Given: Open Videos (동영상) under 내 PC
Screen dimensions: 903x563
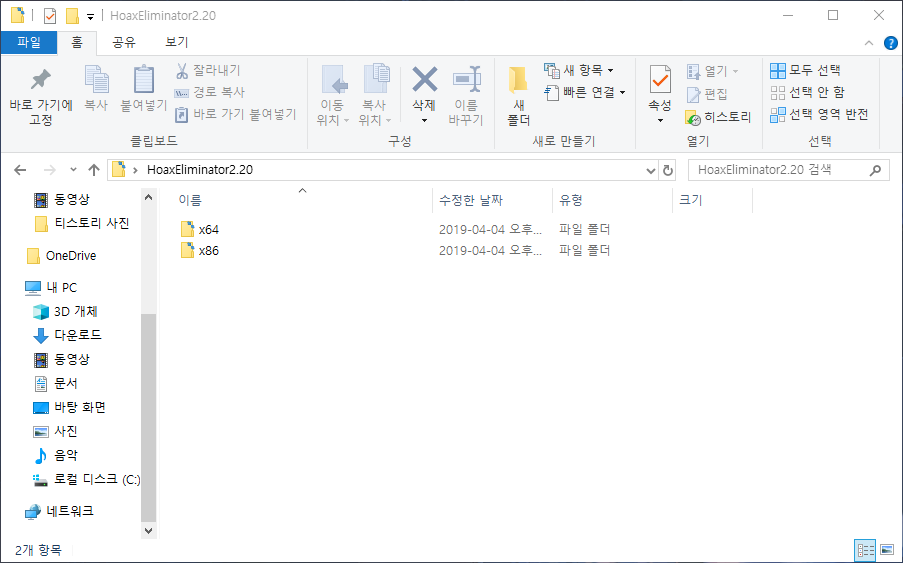Looking at the screenshot, I should [x=62, y=359].
